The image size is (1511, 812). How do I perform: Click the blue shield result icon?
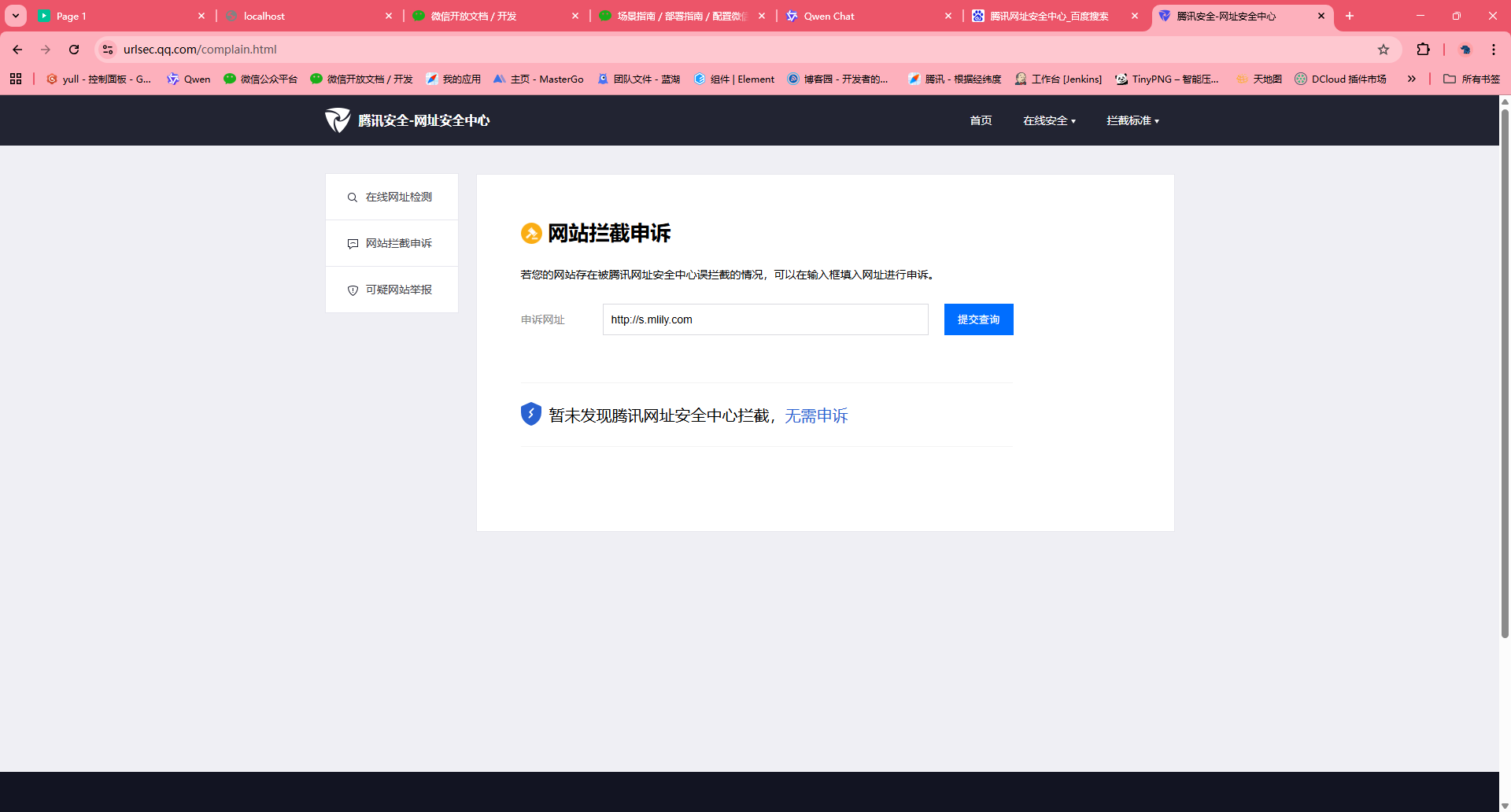click(x=531, y=414)
